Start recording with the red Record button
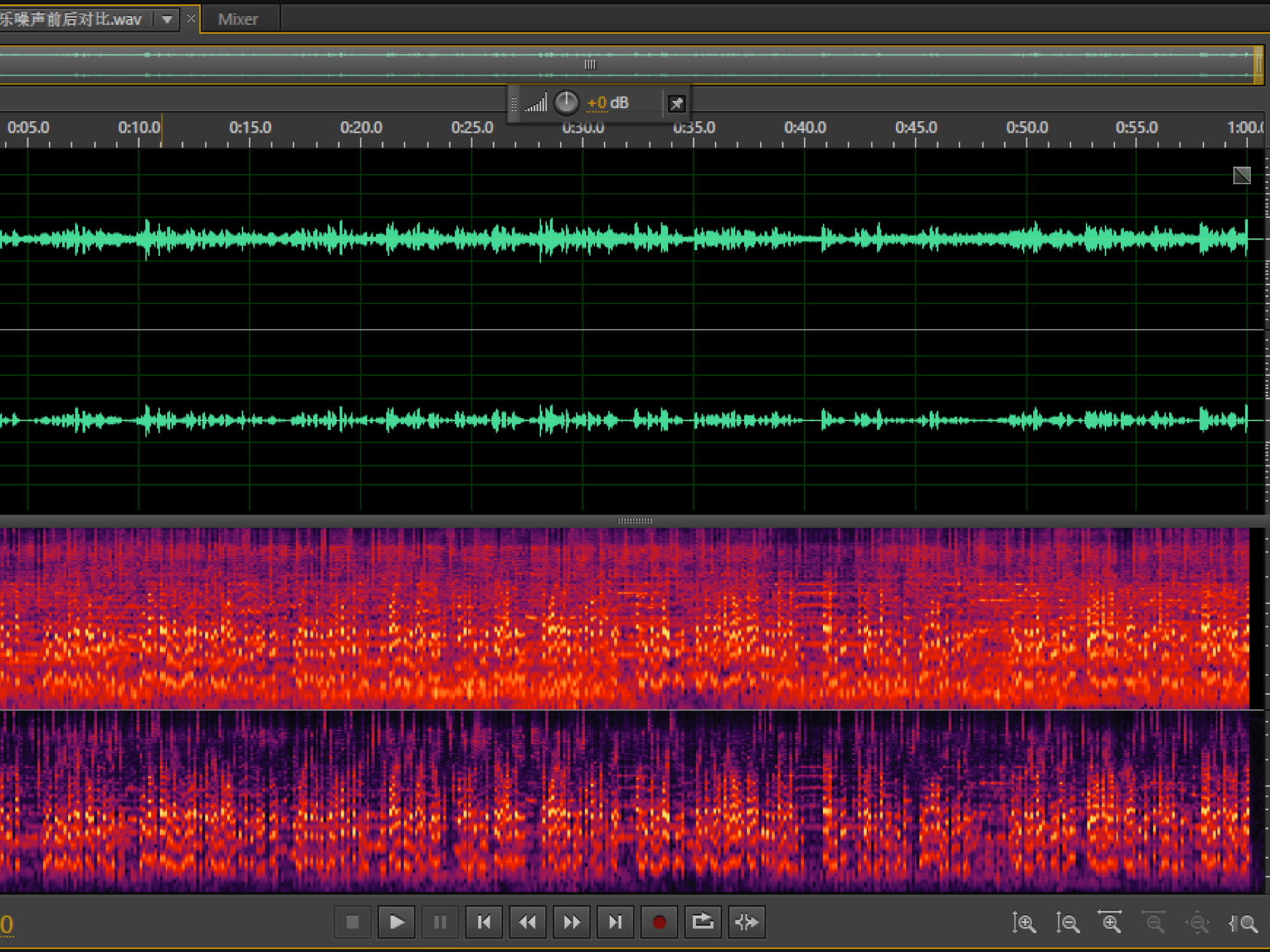Viewport: 1270px width, 952px height. point(659,922)
